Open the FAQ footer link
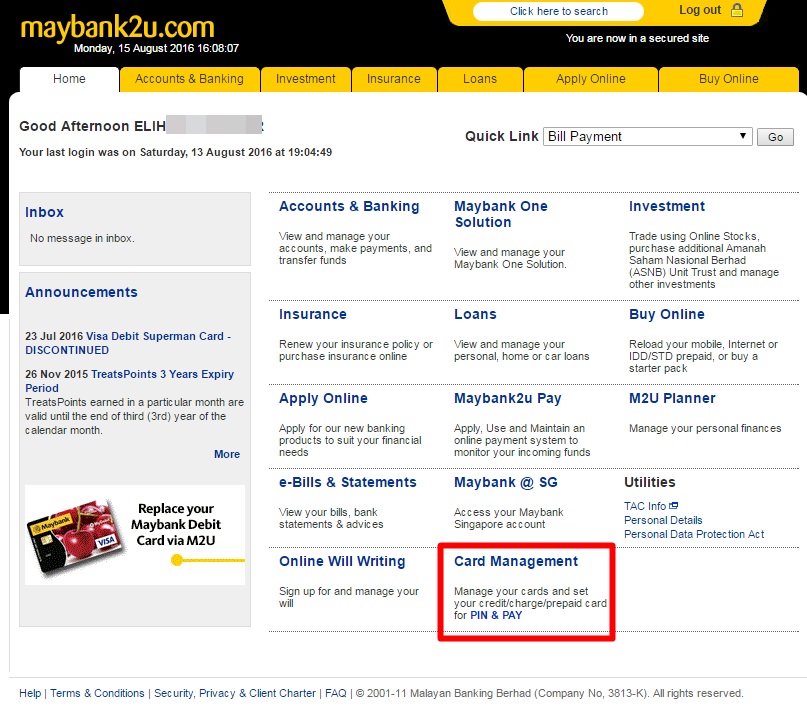The height and width of the screenshot is (711, 807). pos(336,693)
